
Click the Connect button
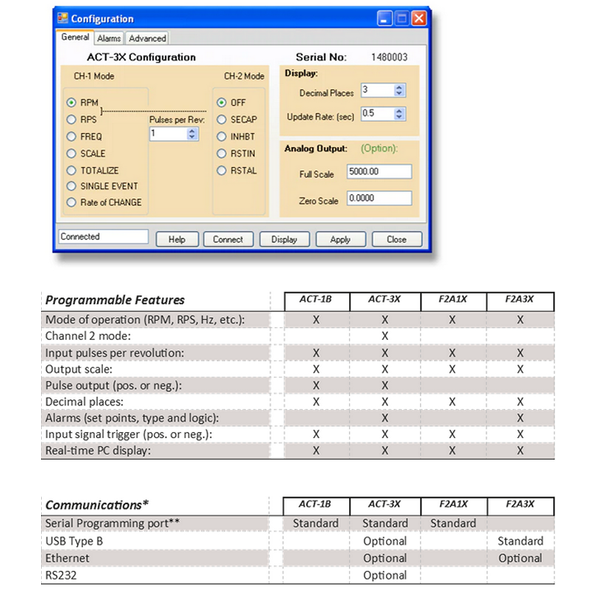coord(228,239)
